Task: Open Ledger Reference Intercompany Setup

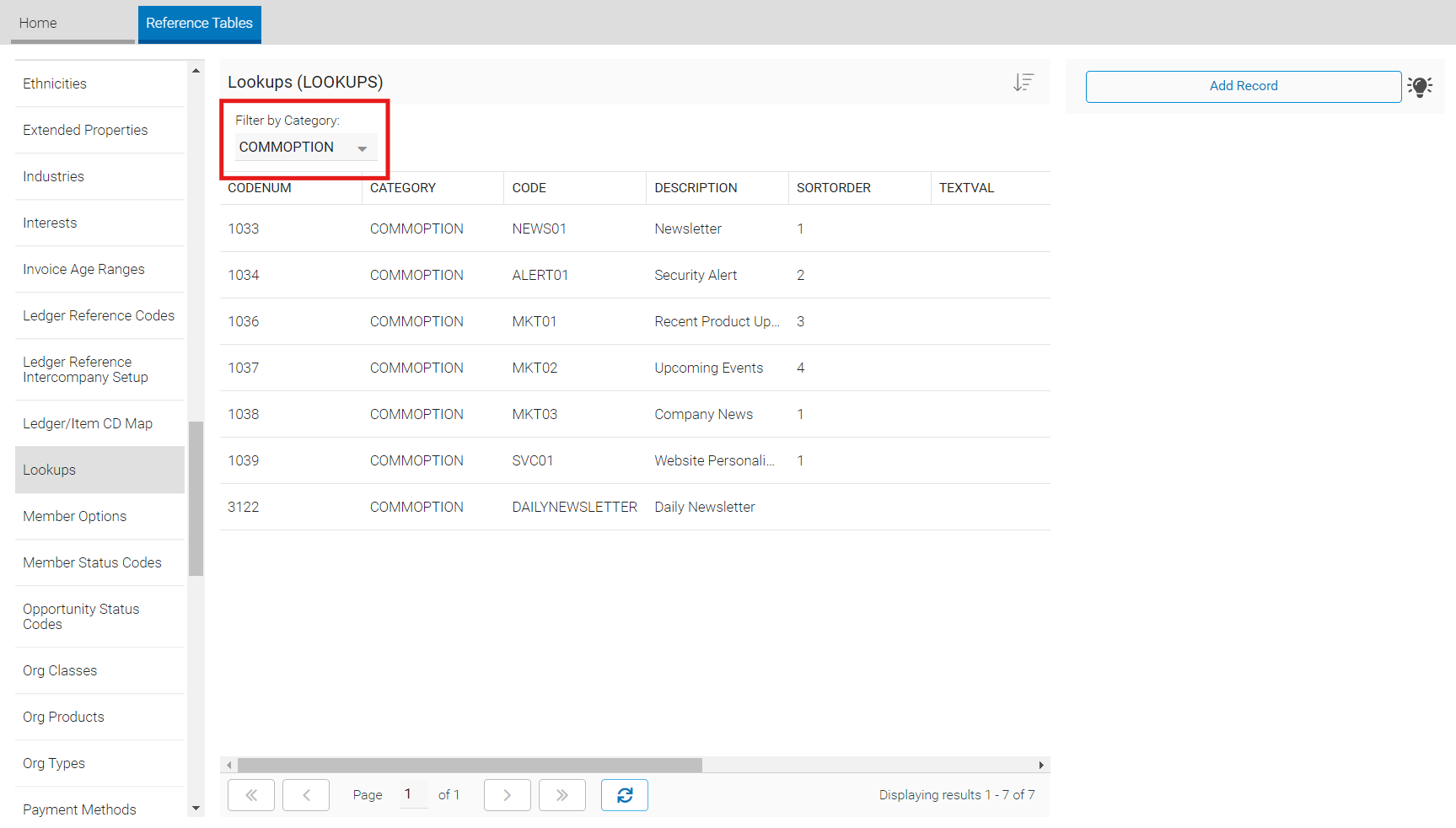Action: click(x=99, y=369)
